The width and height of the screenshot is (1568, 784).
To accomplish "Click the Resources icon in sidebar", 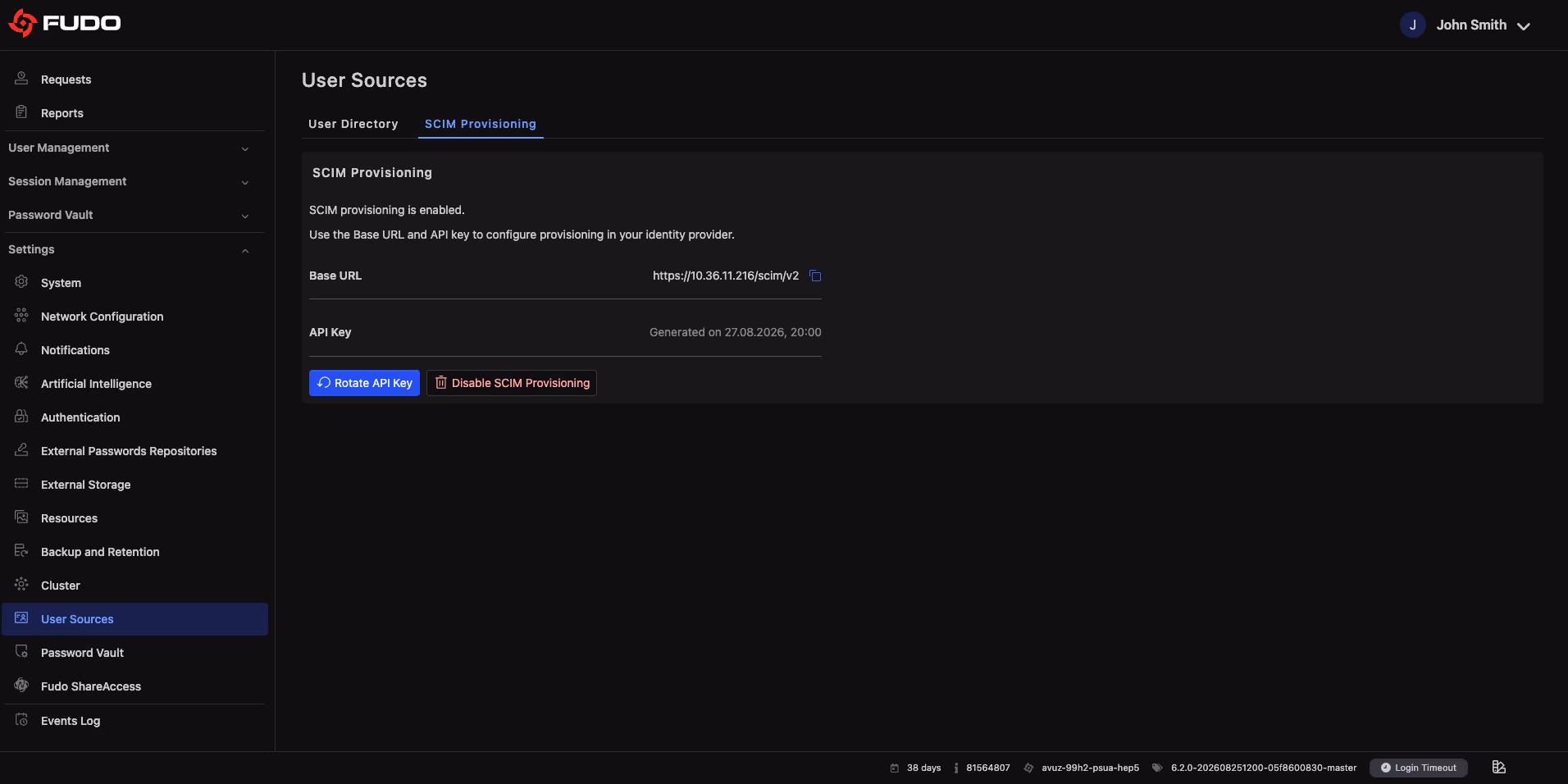I will click(x=21, y=517).
